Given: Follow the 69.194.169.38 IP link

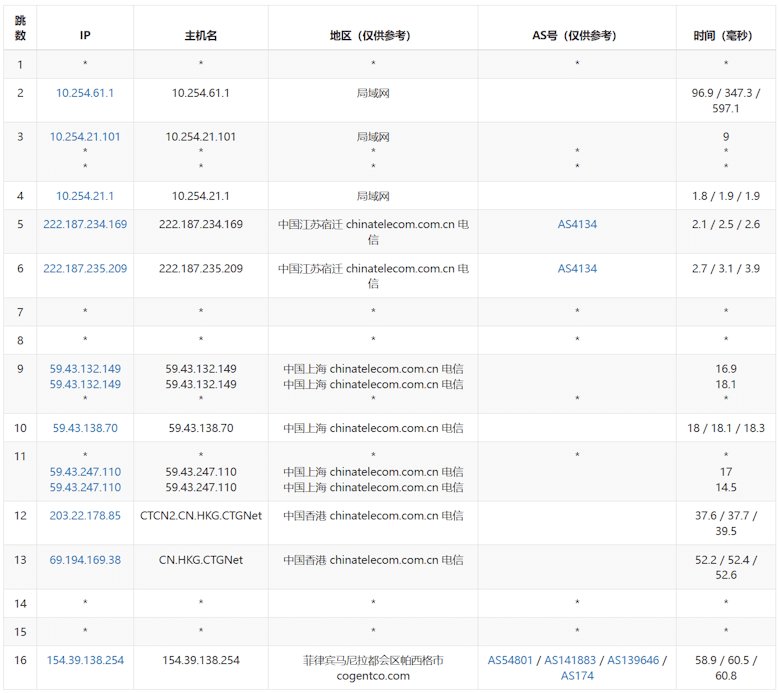Looking at the screenshot, I should click(85, 560).
